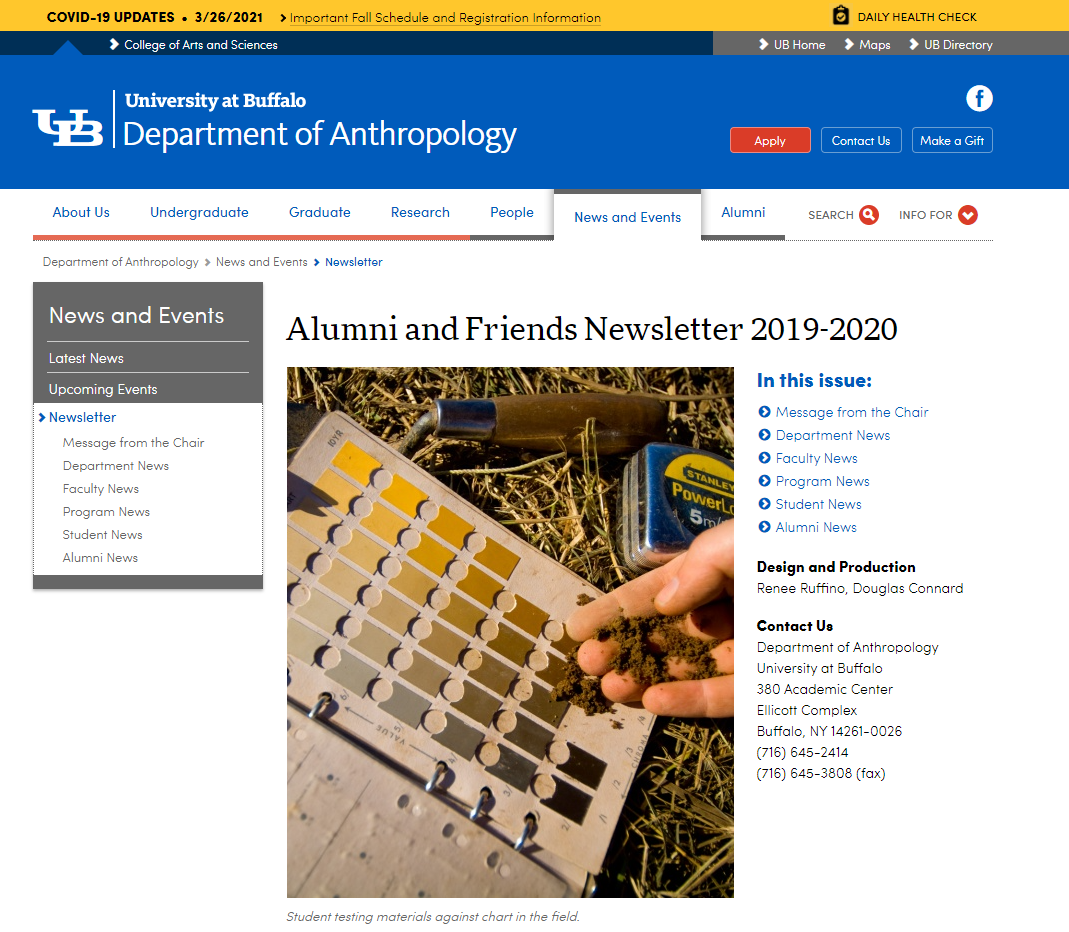Open the Daily Health Check icon
The width and height of the screenshot is (1069, 932).
pyautogui.click(x=841, y=16)
